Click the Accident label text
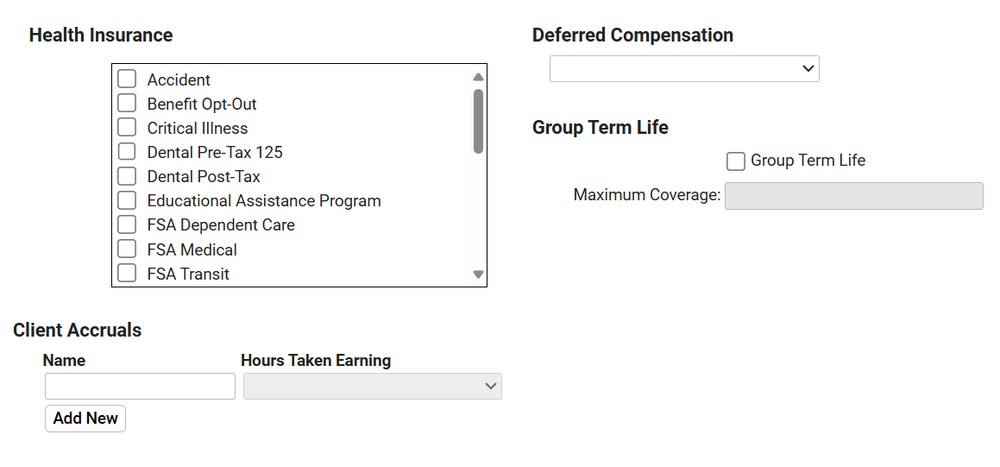 (179, 80)
